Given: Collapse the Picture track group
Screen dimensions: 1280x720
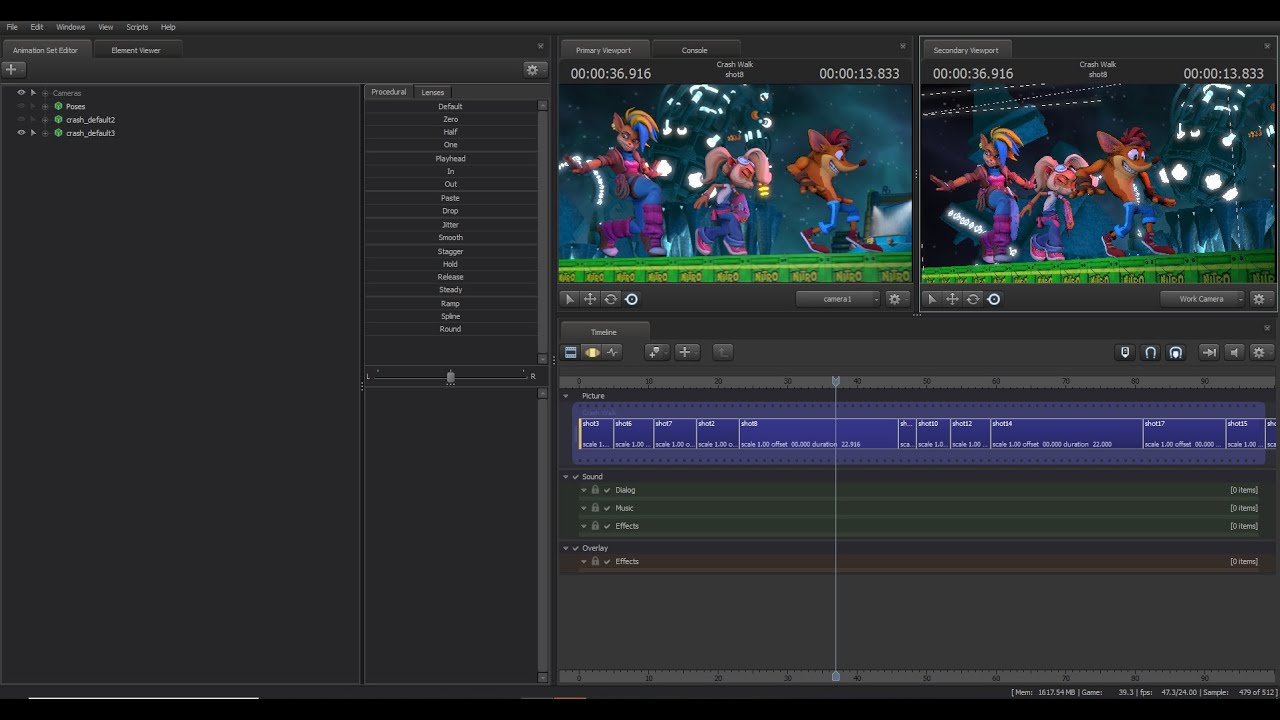Looking at the screenshot, I should (566, 396).
